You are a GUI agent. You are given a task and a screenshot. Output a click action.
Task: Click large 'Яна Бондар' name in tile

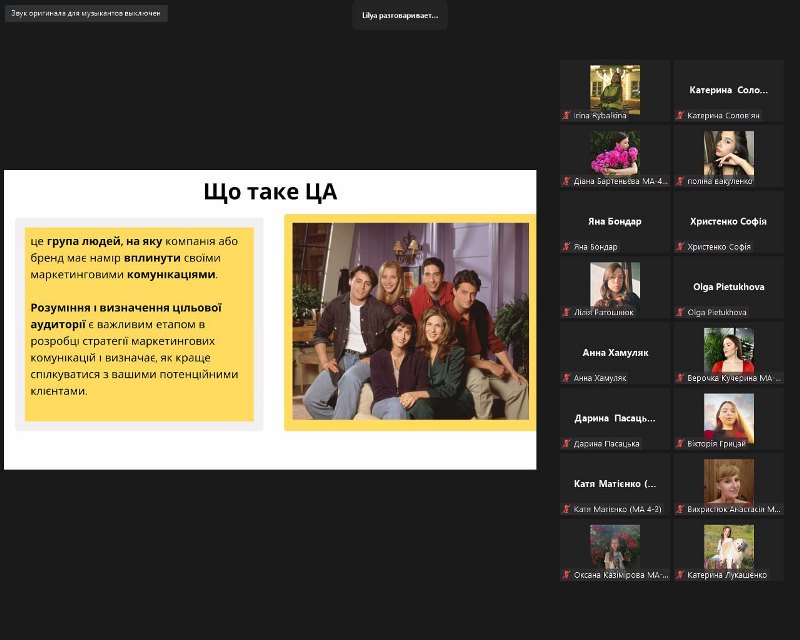[x=615, y=221]
